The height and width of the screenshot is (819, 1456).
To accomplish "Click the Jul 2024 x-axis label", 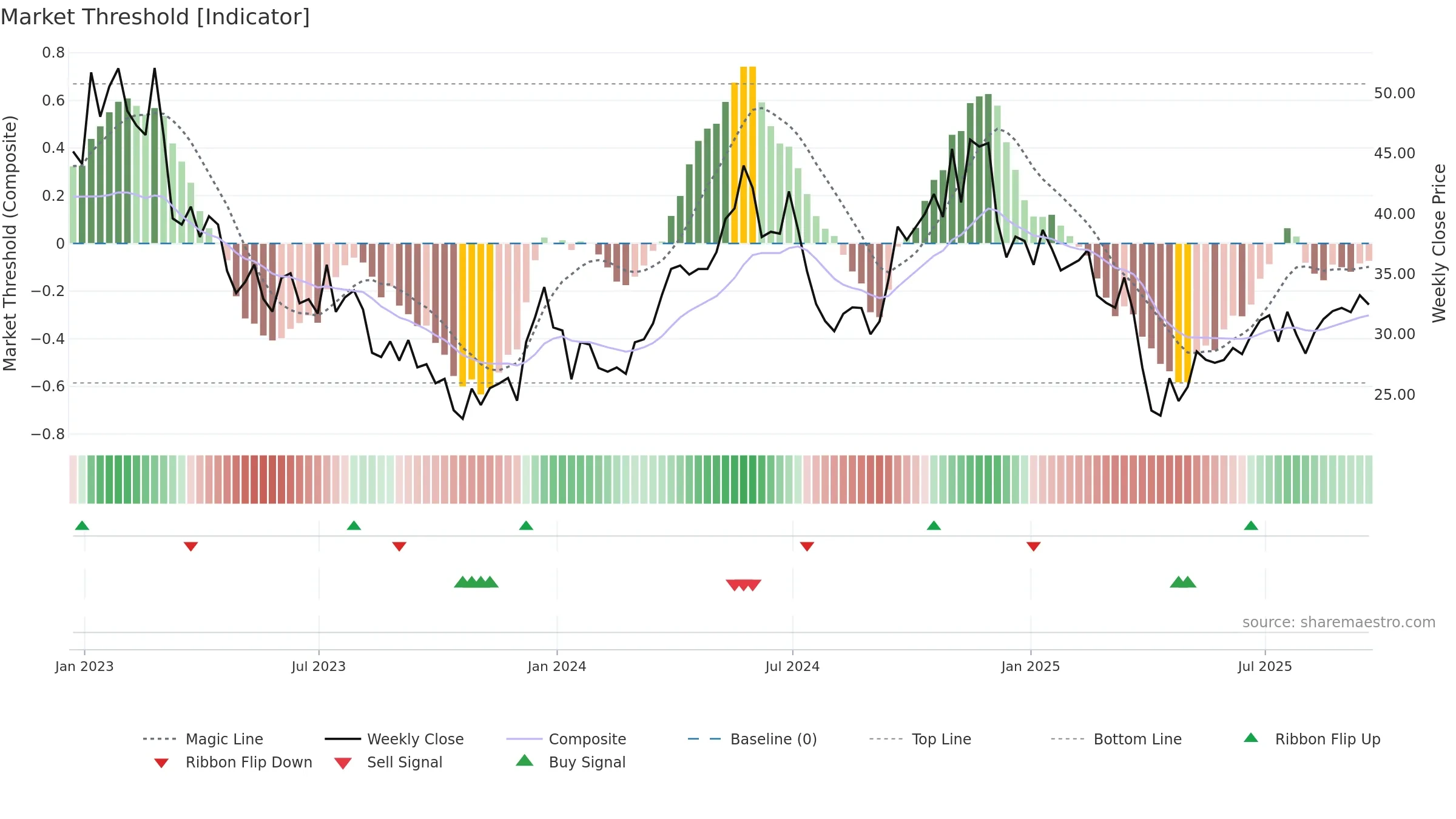I will [x=792, y=666].
